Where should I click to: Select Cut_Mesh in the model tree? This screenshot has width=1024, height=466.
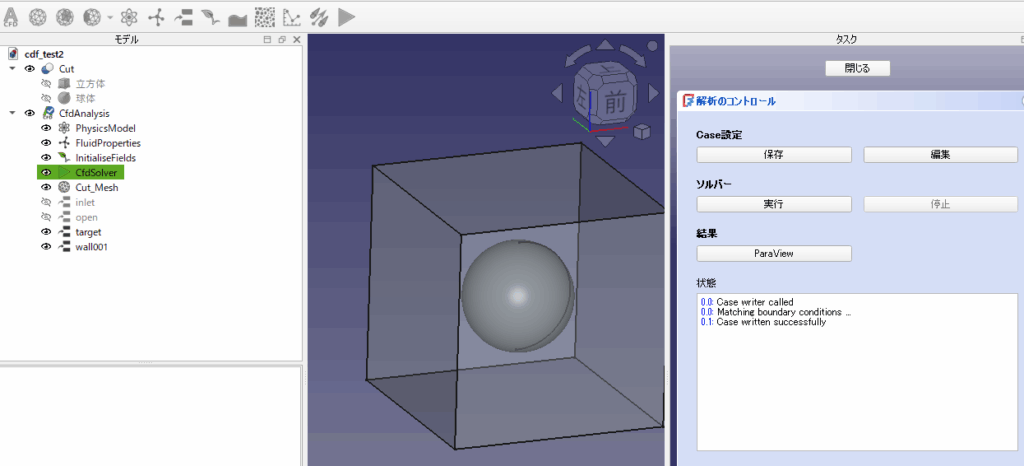[96, 187]
